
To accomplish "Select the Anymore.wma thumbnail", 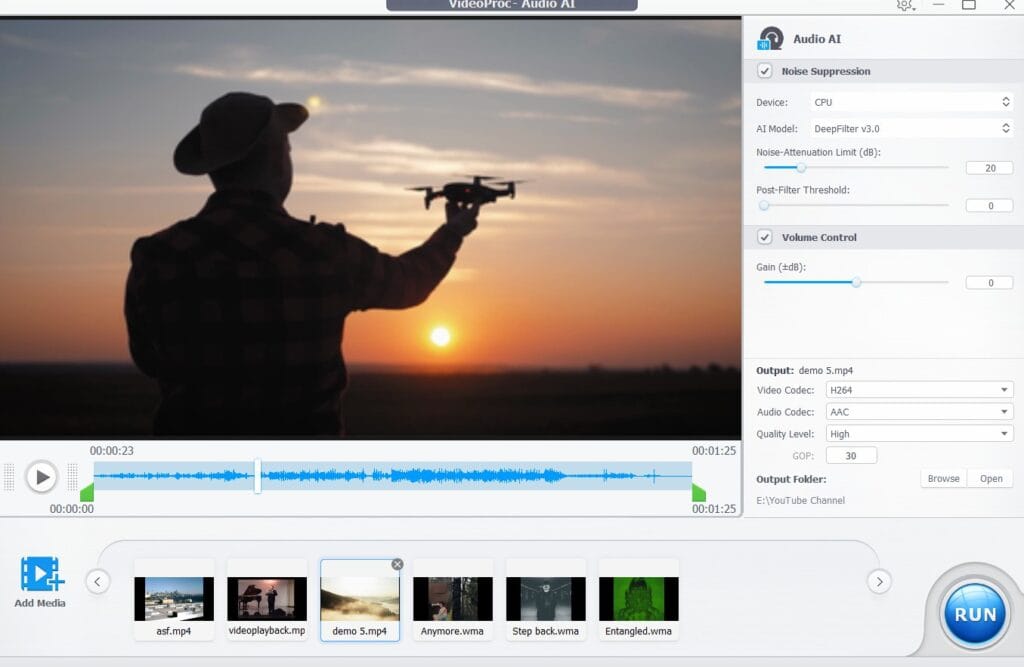I will pyautogui.click(x=452, y=599).
